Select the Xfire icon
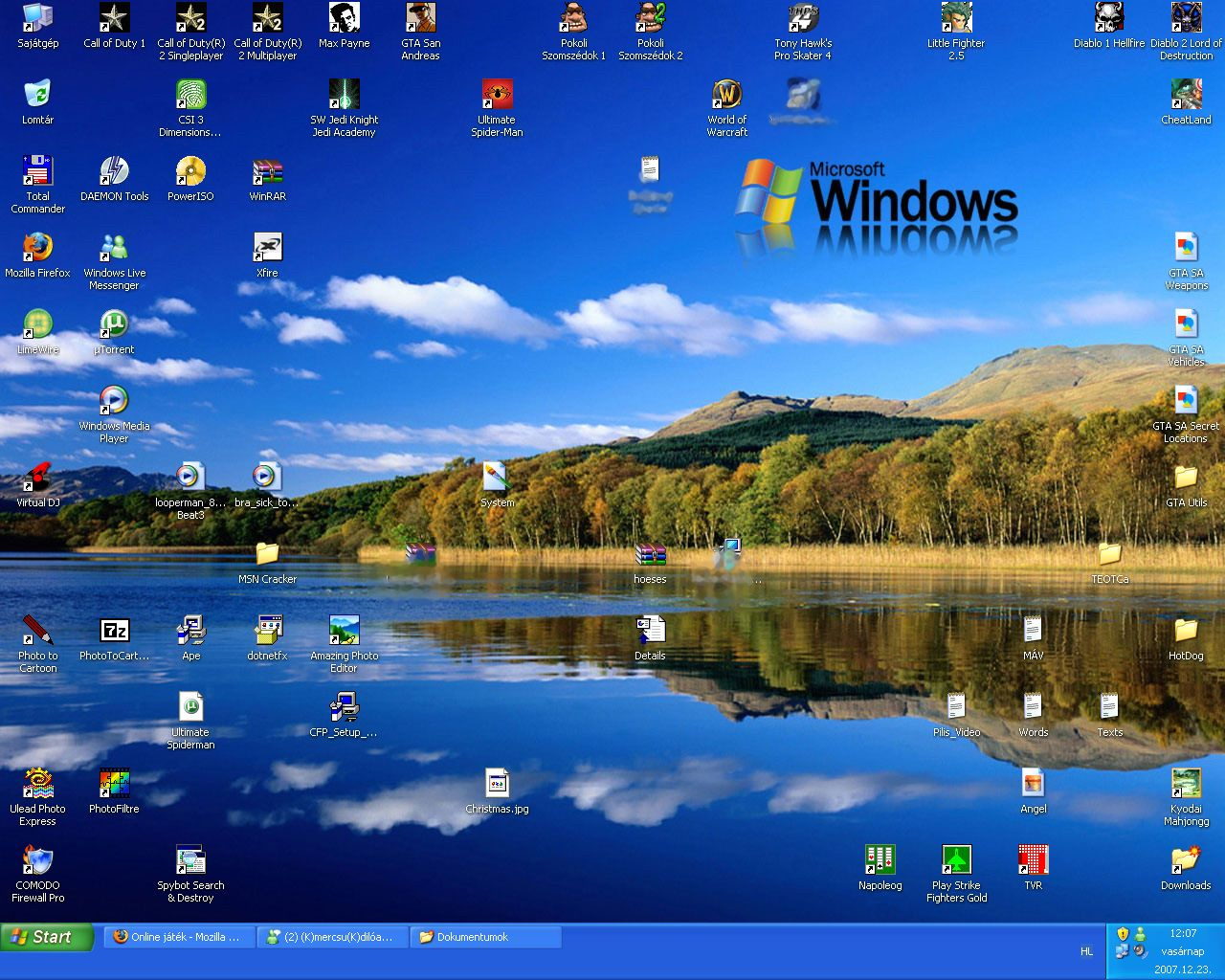The height and width of the screenshot is (980, 1225). coord(267,256)
